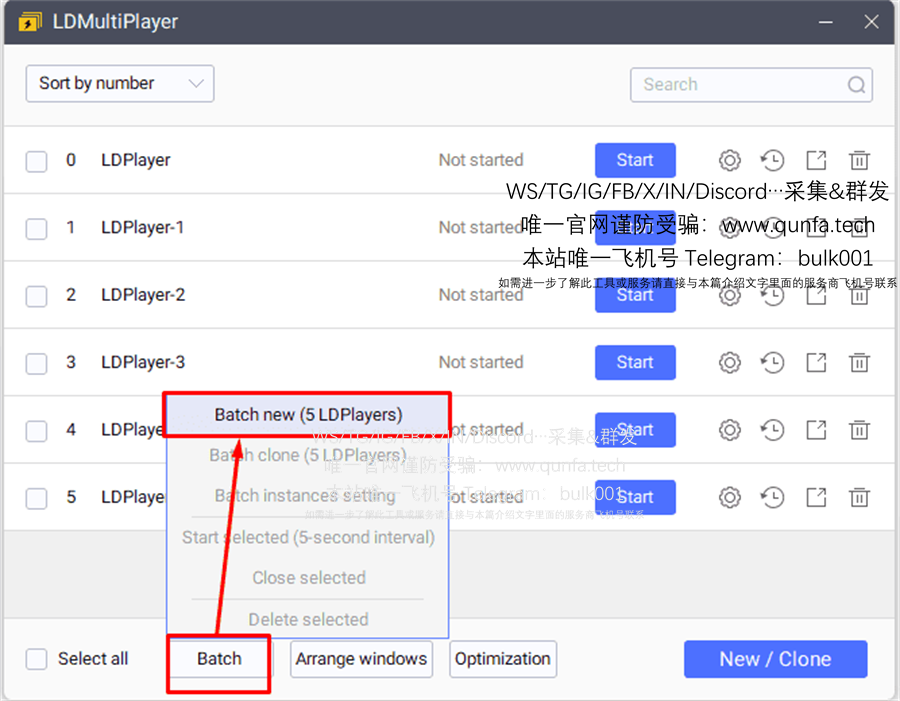Create shortcut icon for LDPlayer-2 row
This screenshot has width=900, height=701.
pos(816,295)
